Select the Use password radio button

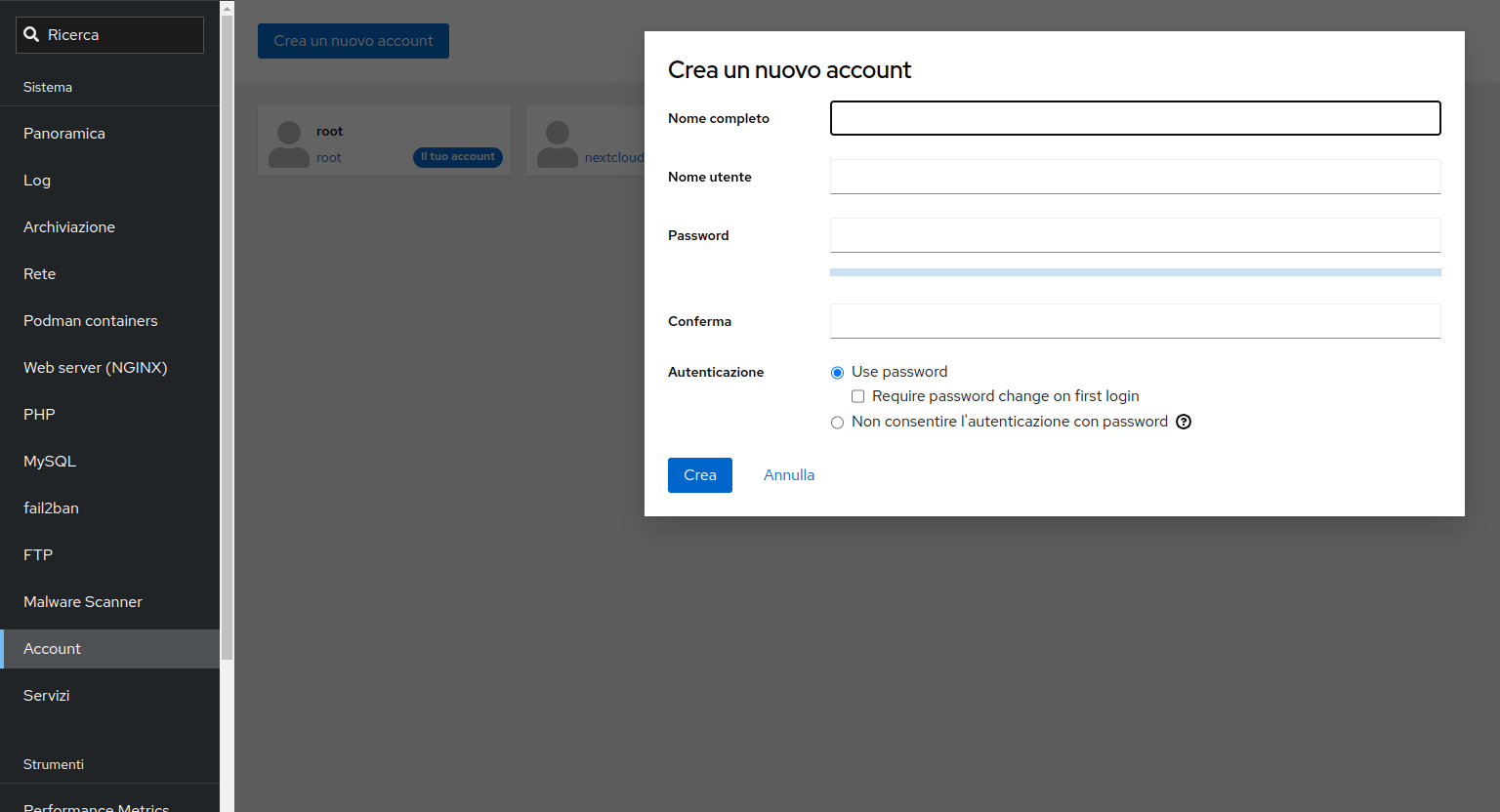(x=837, y=373)
